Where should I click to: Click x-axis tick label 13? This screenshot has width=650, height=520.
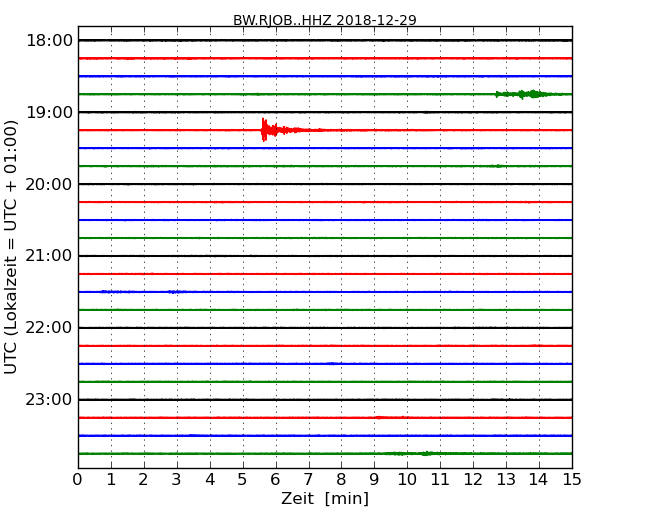click(506, 480)
